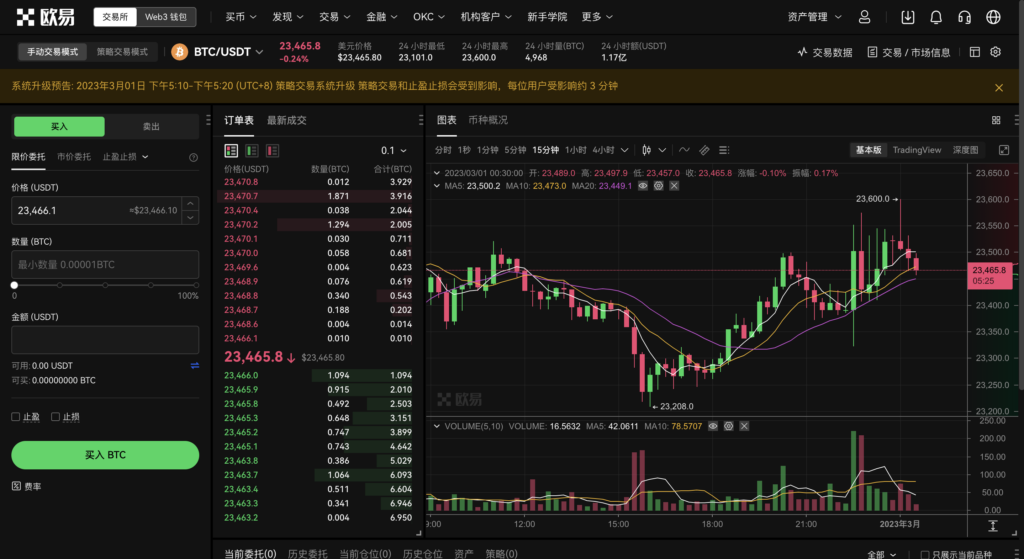Switch chart to 深度图 view

pyautogui.click(x=965, y=150)
